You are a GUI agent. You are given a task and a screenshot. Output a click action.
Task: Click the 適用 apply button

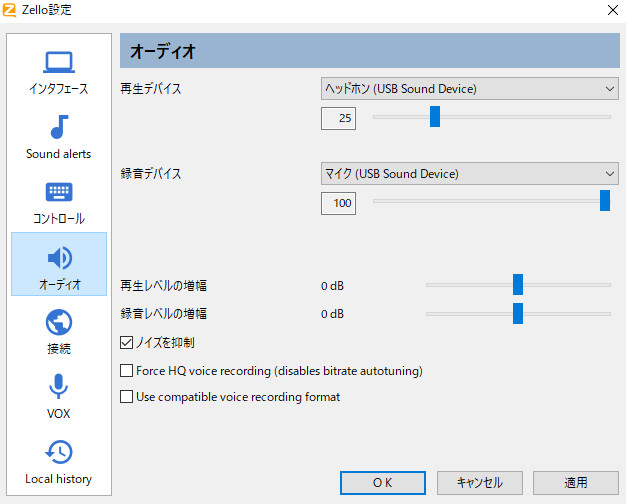click(575, 482)
